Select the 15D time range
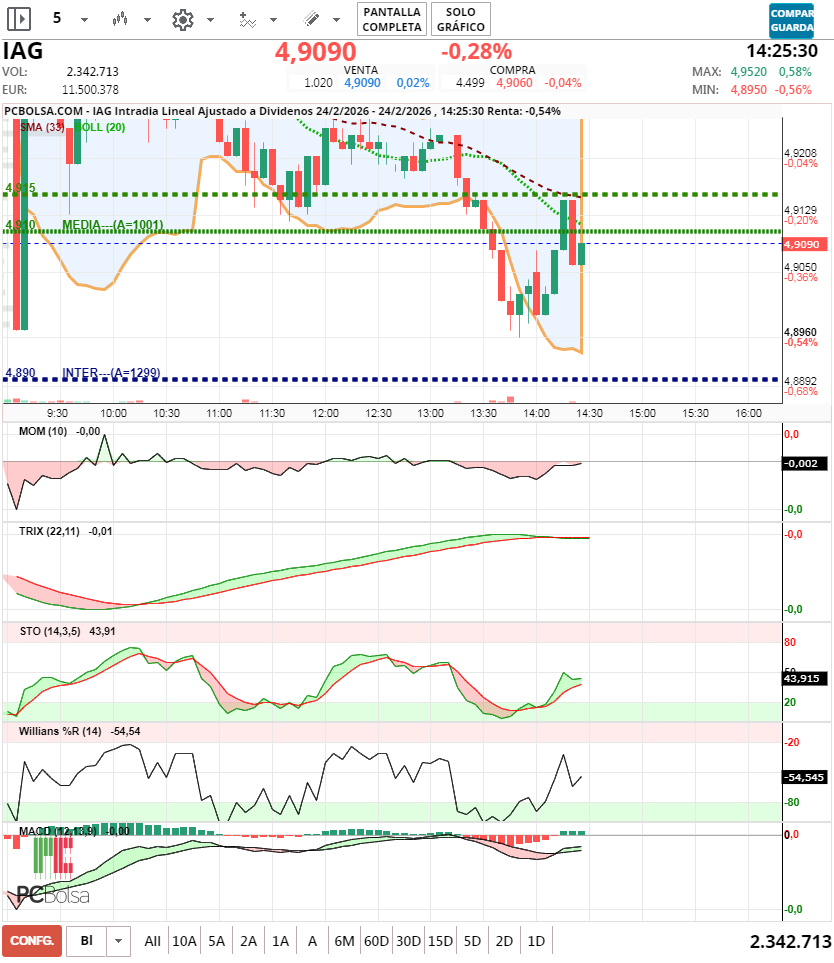Image resolution: width=834 pixels, height=963 pixels. tap(440, 941)
